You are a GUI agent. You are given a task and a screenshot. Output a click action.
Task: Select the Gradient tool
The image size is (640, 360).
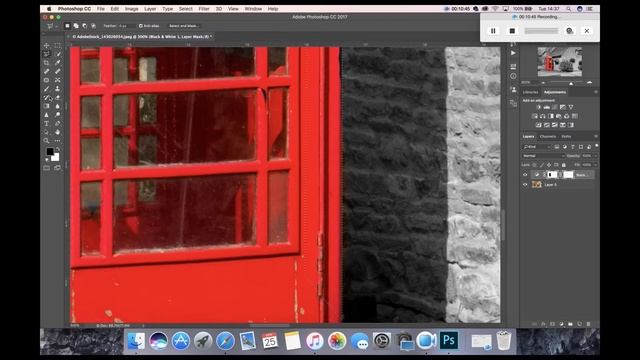[47, 106]
